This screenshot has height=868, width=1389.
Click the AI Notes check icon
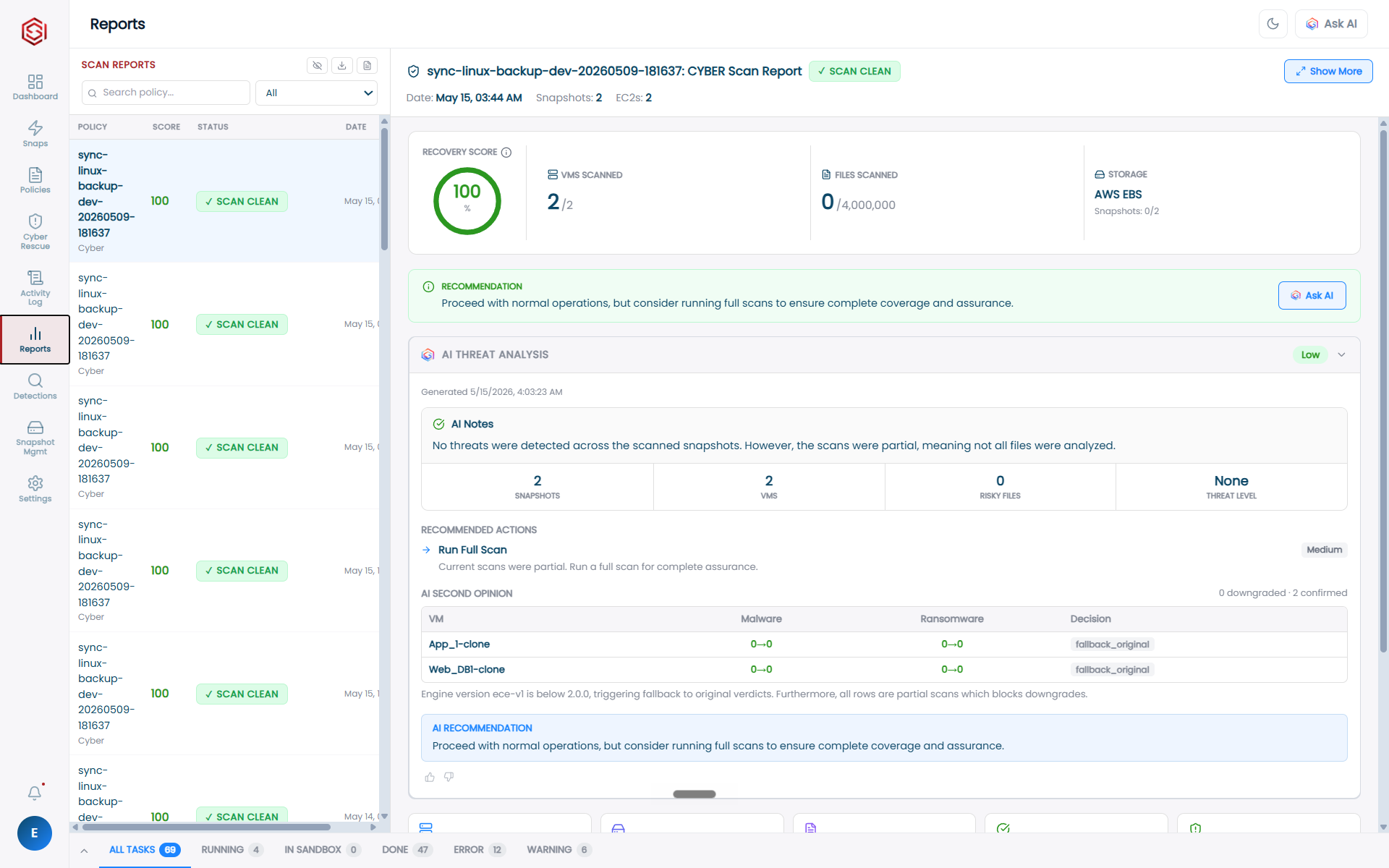pos(438,424)
